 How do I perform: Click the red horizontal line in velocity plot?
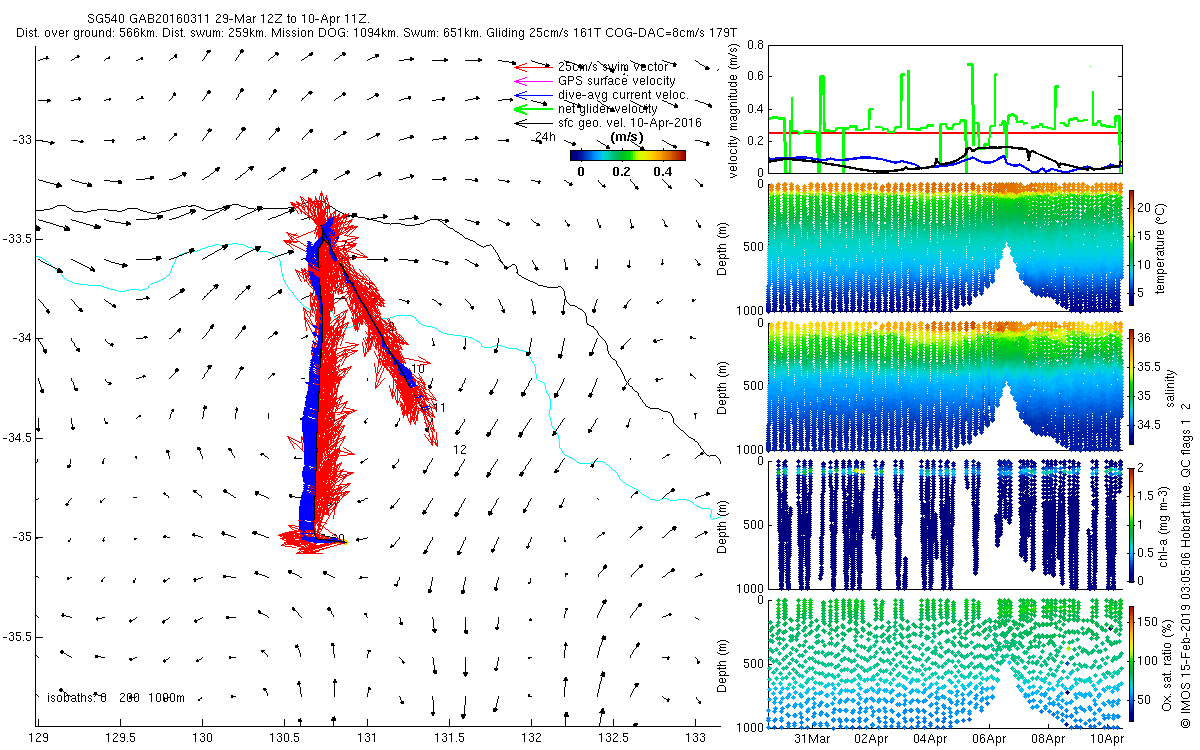click(x=946, y=132)
